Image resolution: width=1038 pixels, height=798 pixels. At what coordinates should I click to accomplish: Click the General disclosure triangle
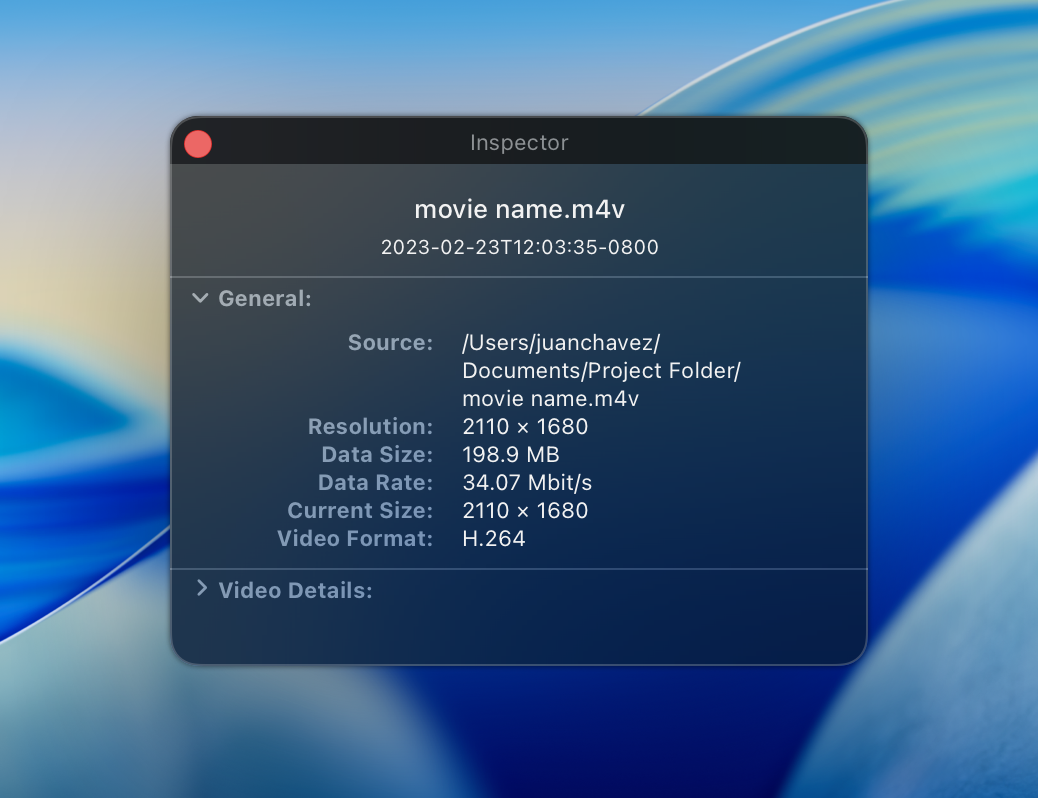199,297
